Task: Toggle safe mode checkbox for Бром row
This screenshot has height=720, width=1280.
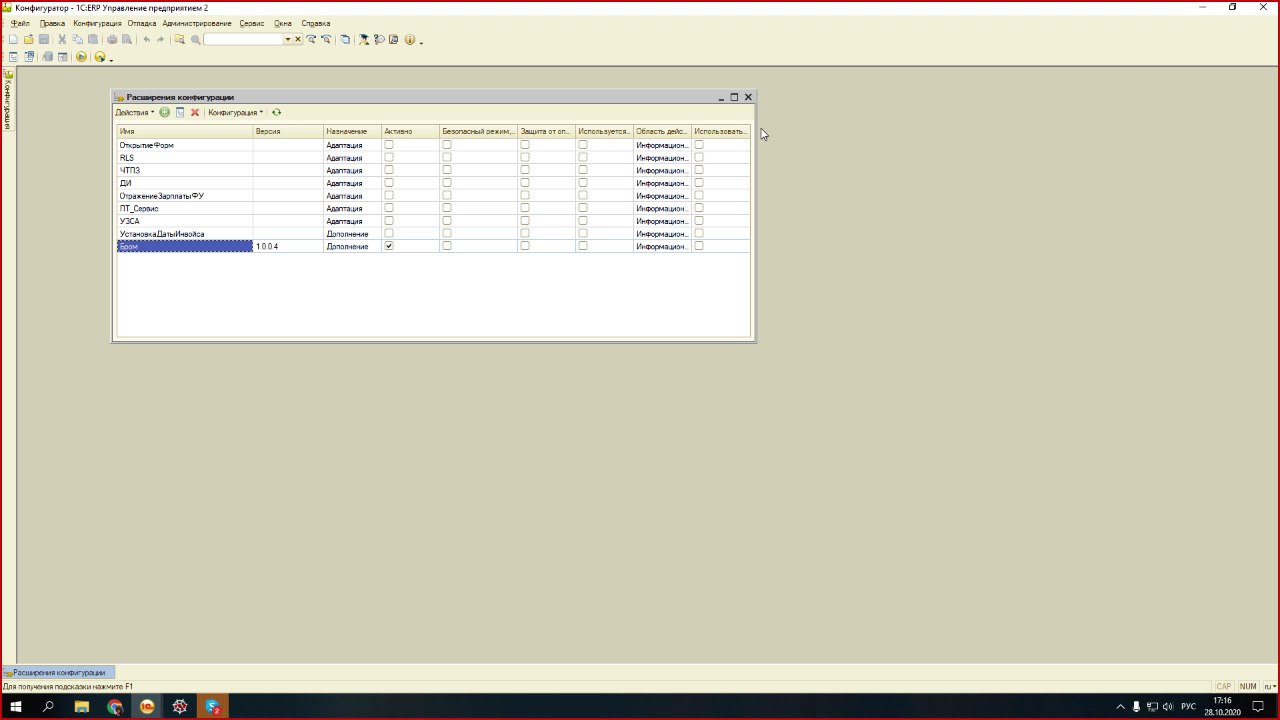Action: click(447, 245)
